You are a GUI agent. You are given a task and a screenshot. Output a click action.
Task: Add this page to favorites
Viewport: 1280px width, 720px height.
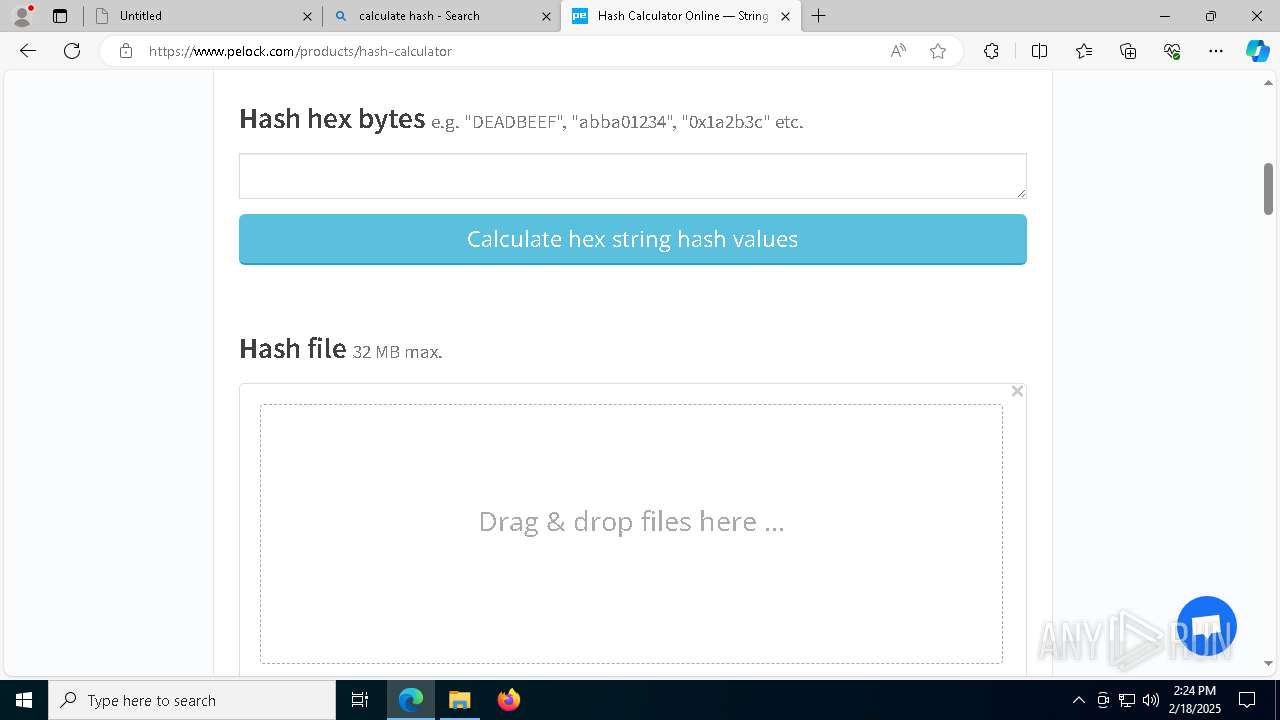tap(938, 51)
